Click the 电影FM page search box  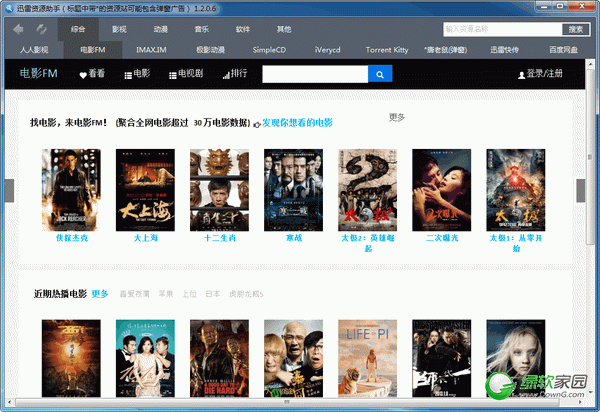pos(315,74)
